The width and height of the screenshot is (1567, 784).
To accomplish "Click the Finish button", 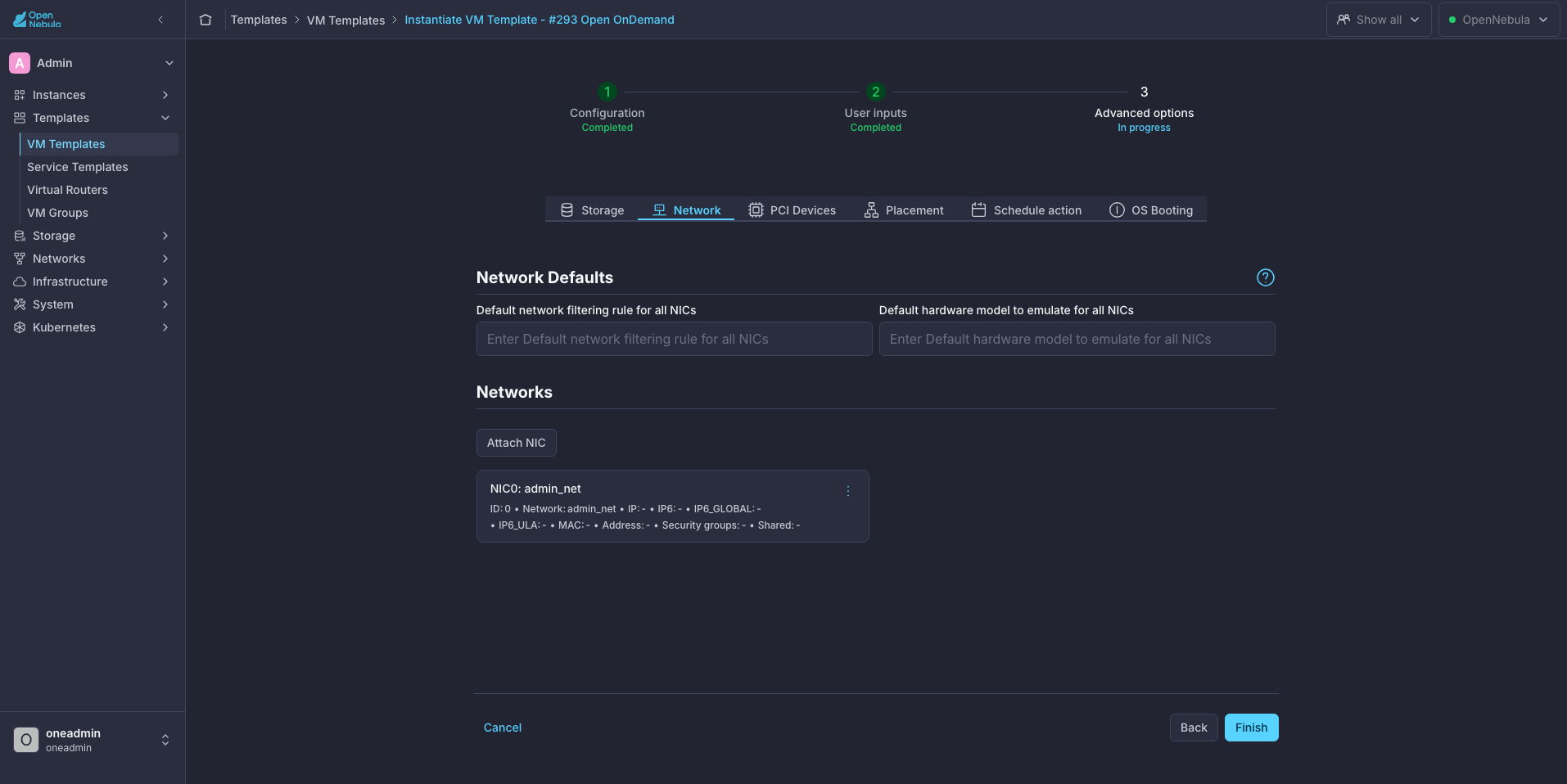I will click(1251, 728).
